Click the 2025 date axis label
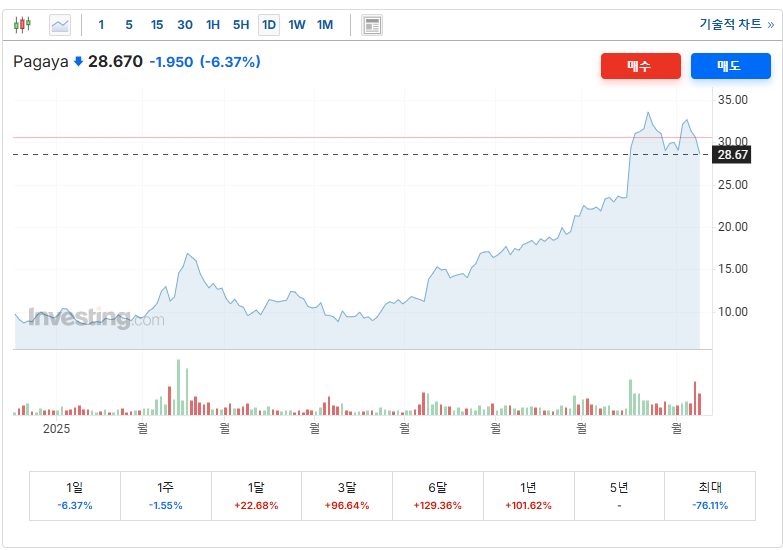Screen dimensions: 783x550 56,429
